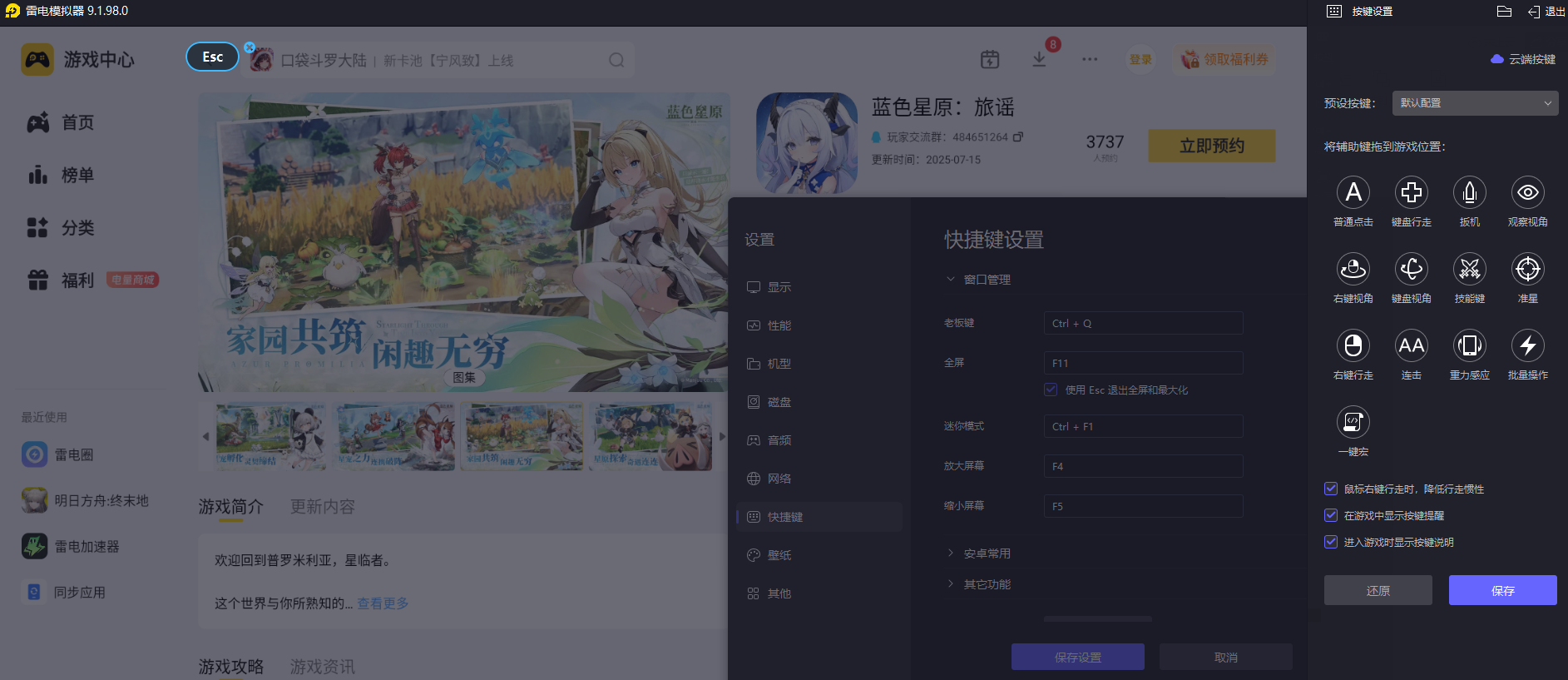Viewport: 1568px width, 680px height.
Task: Collapse the 窗口管理 section
Action: pyautogui.click(x=951, y=279)
